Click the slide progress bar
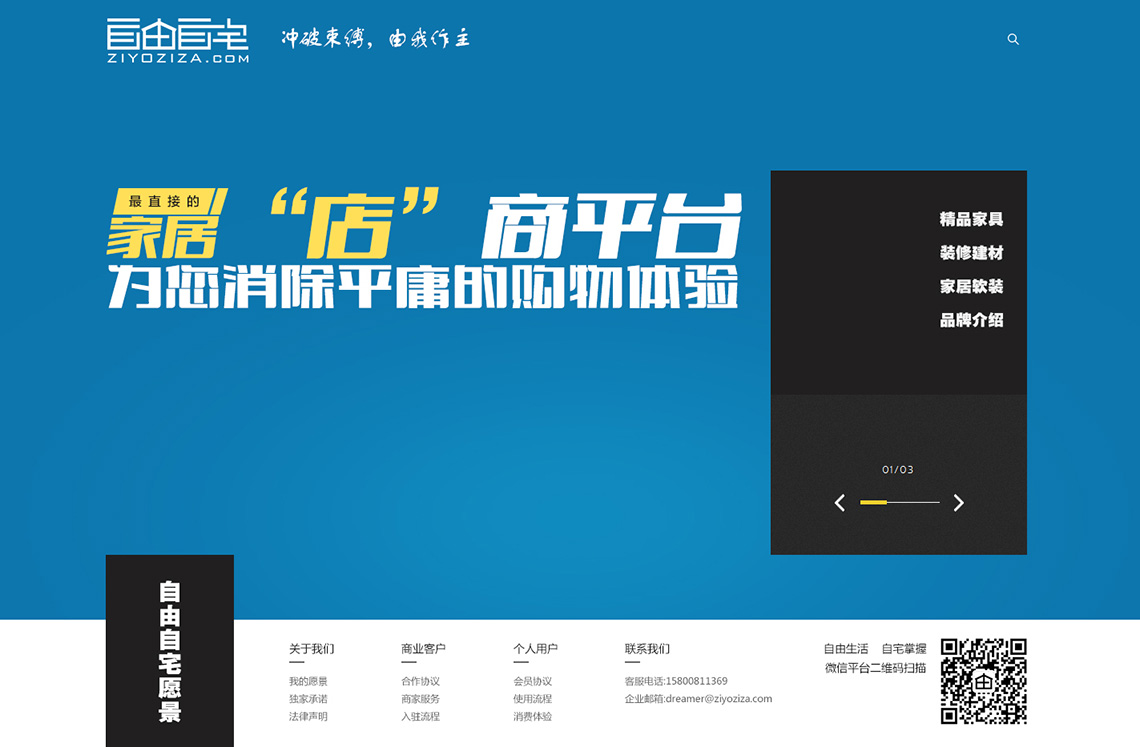The height and width of the screenshot is (747, 1140). tap(899, 502)
